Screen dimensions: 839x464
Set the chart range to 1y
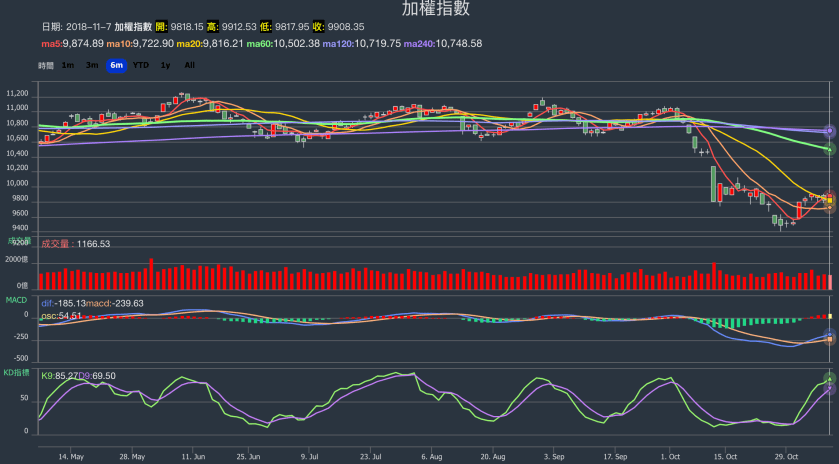(165, 65)
